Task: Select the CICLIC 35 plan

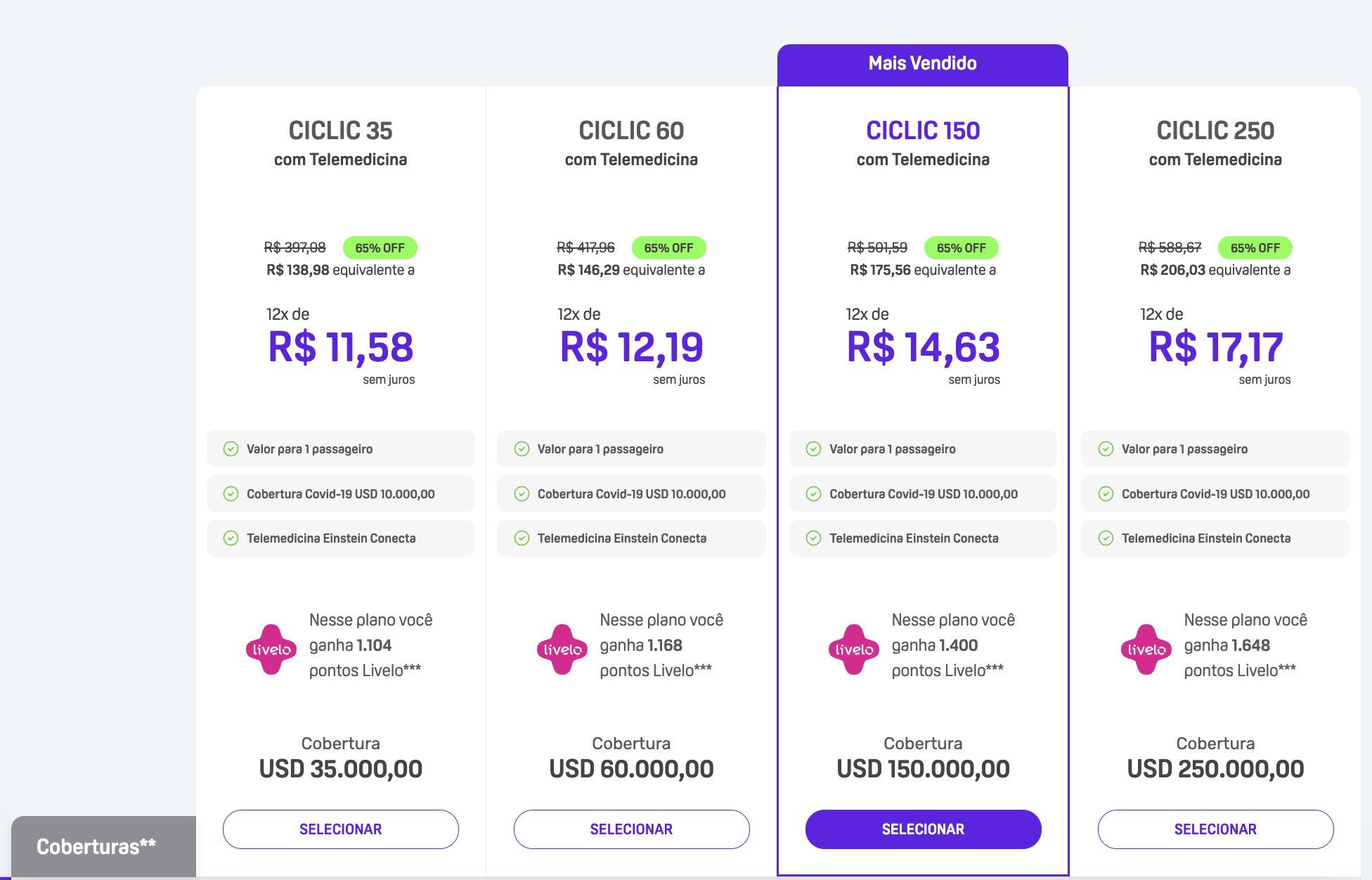Action: pyautogui.click(x=341, y=829)
